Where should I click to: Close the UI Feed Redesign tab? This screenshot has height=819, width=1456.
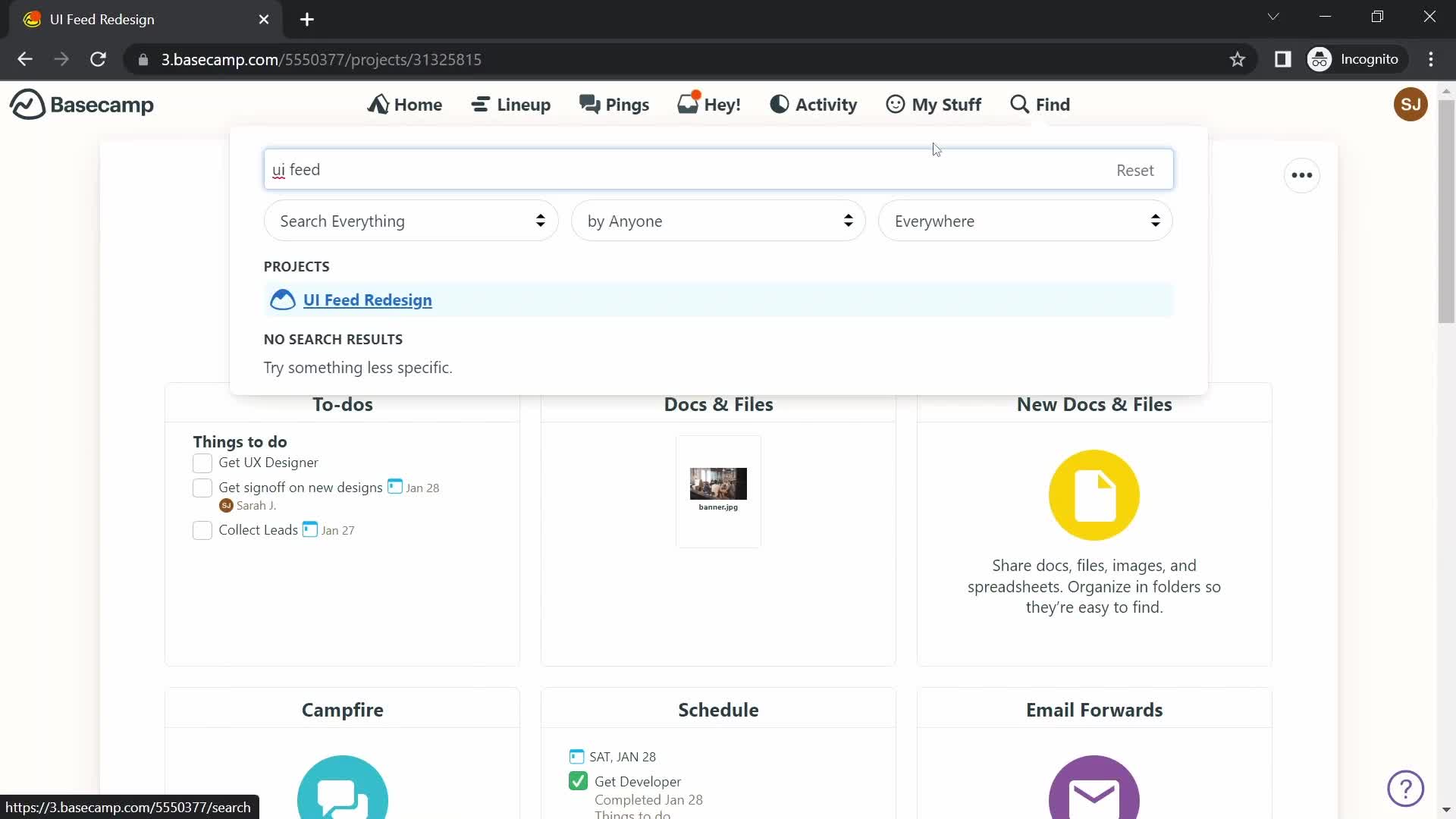(264, 20)
